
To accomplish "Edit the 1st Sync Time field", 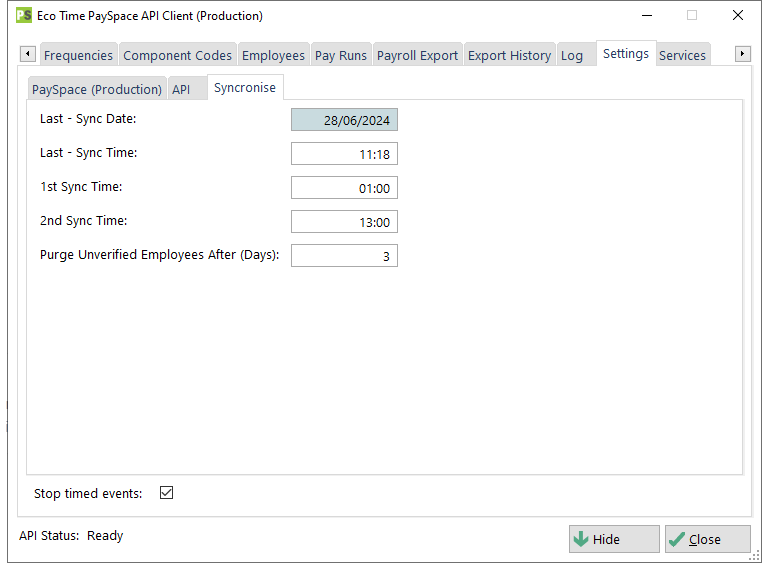I will (x=344, y=188).
